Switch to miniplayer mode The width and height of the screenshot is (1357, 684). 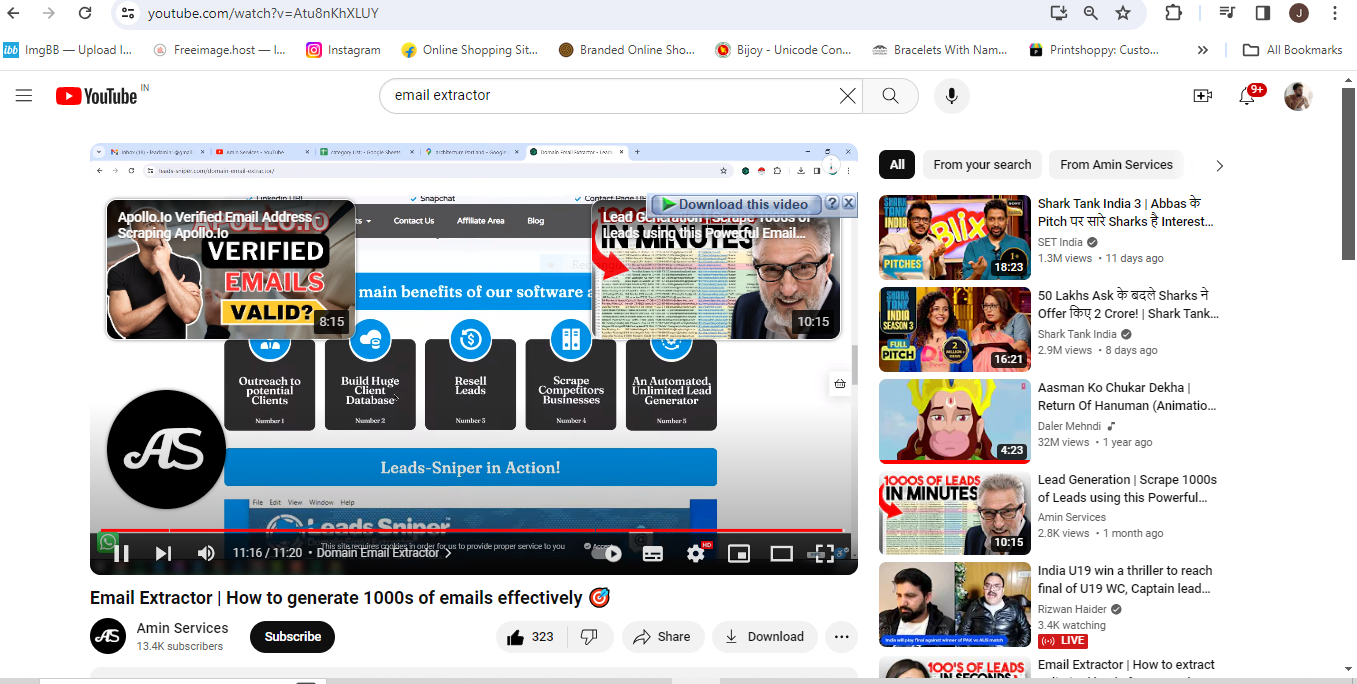(739, 553)
